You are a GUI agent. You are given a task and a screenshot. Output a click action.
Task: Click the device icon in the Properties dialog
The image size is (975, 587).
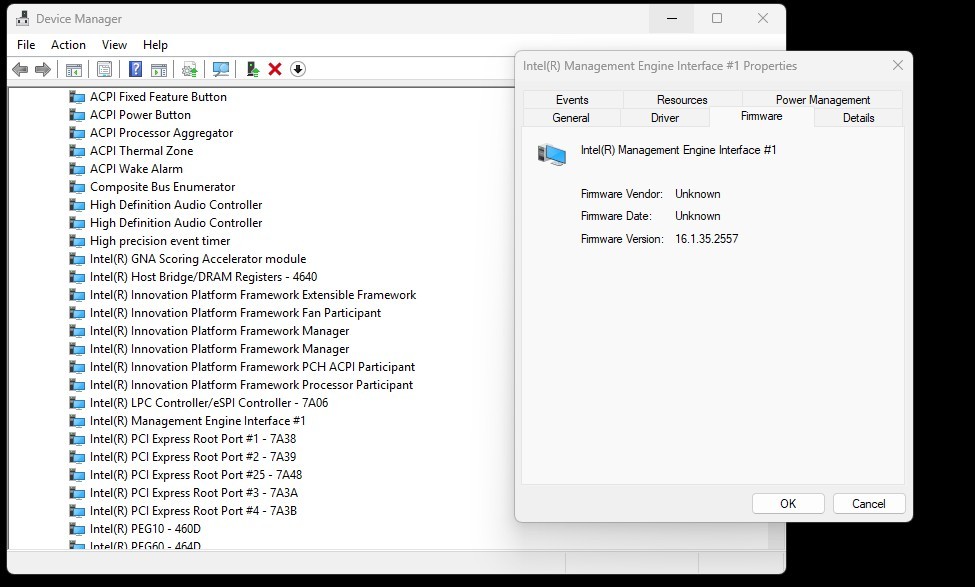click(552, 154)
